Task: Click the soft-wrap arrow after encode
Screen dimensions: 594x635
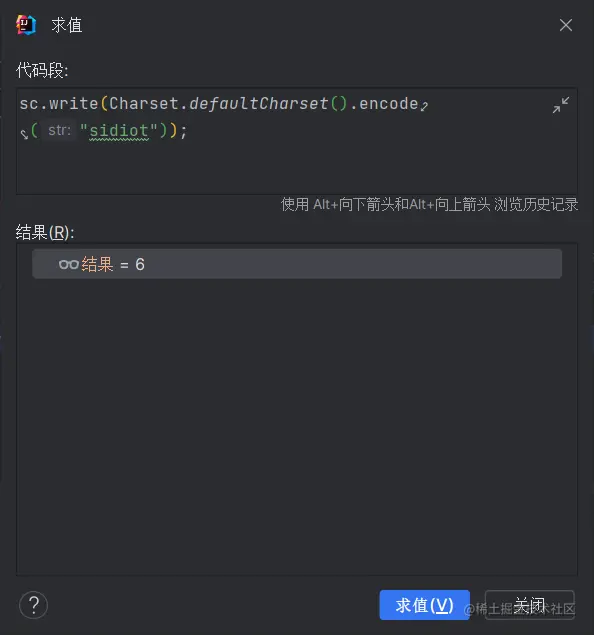Action: tap(424, 107)
